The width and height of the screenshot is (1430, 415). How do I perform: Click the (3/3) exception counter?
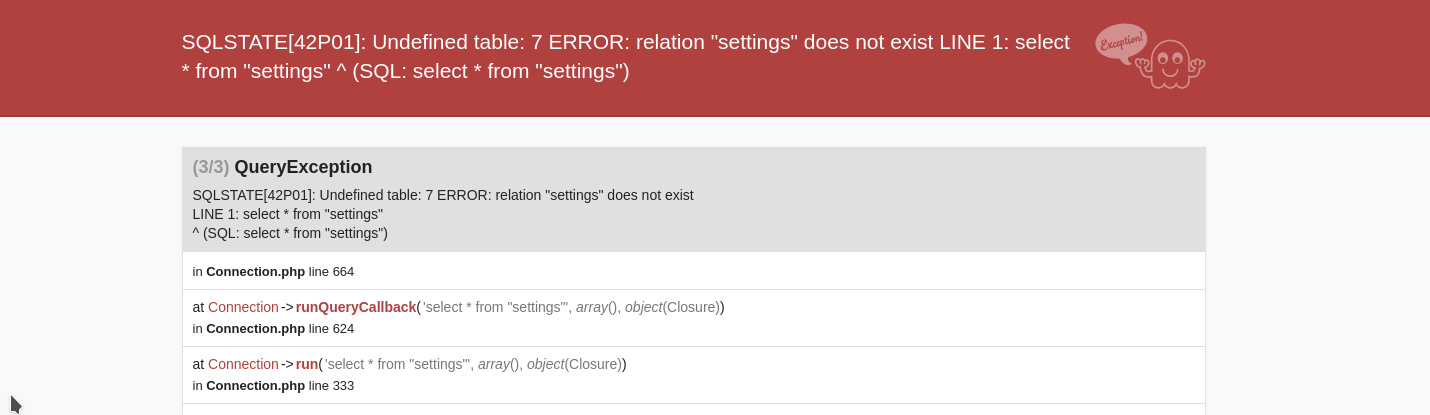tap(211, 167)
